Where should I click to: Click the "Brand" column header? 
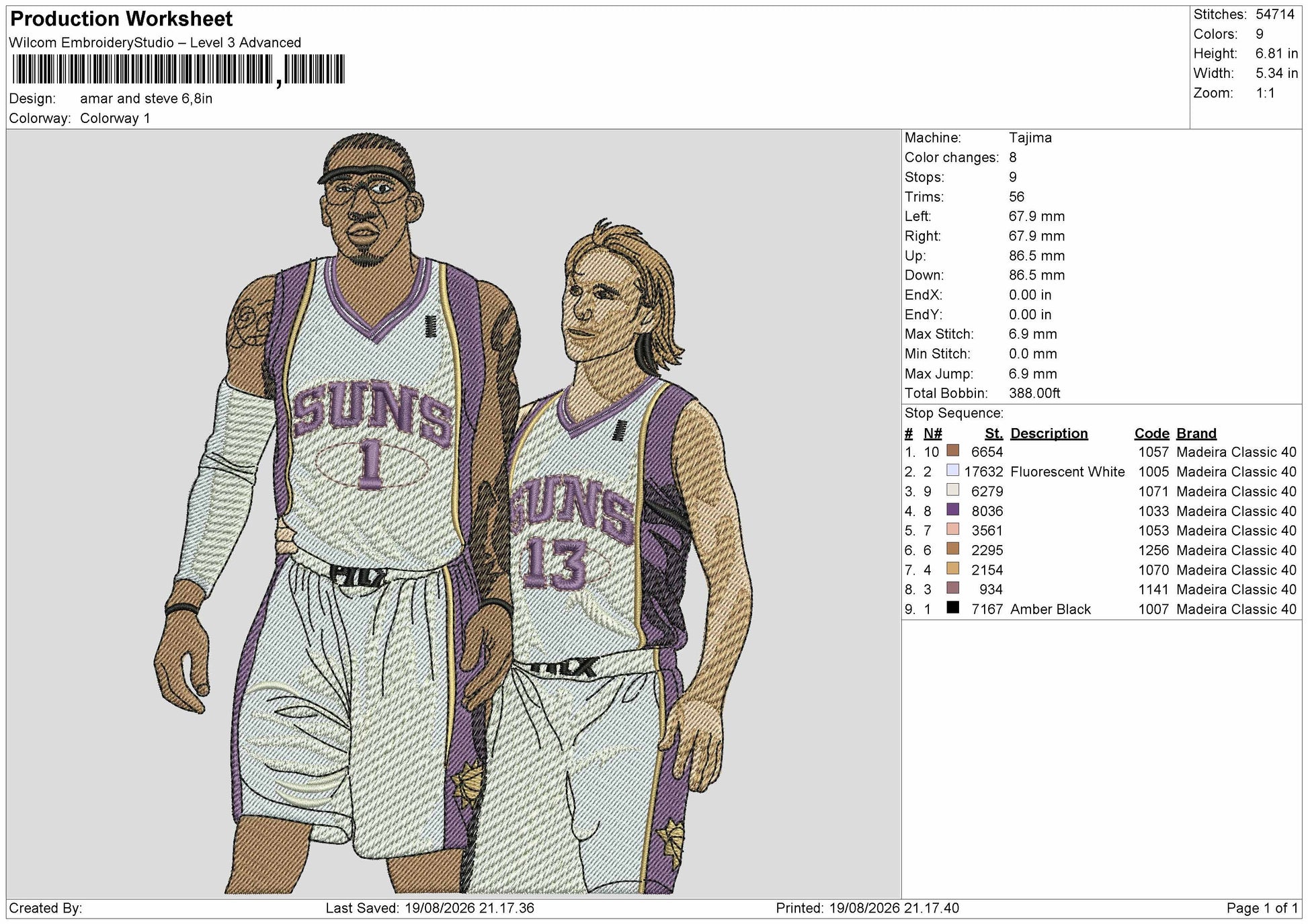click(x=1196, y=433)
